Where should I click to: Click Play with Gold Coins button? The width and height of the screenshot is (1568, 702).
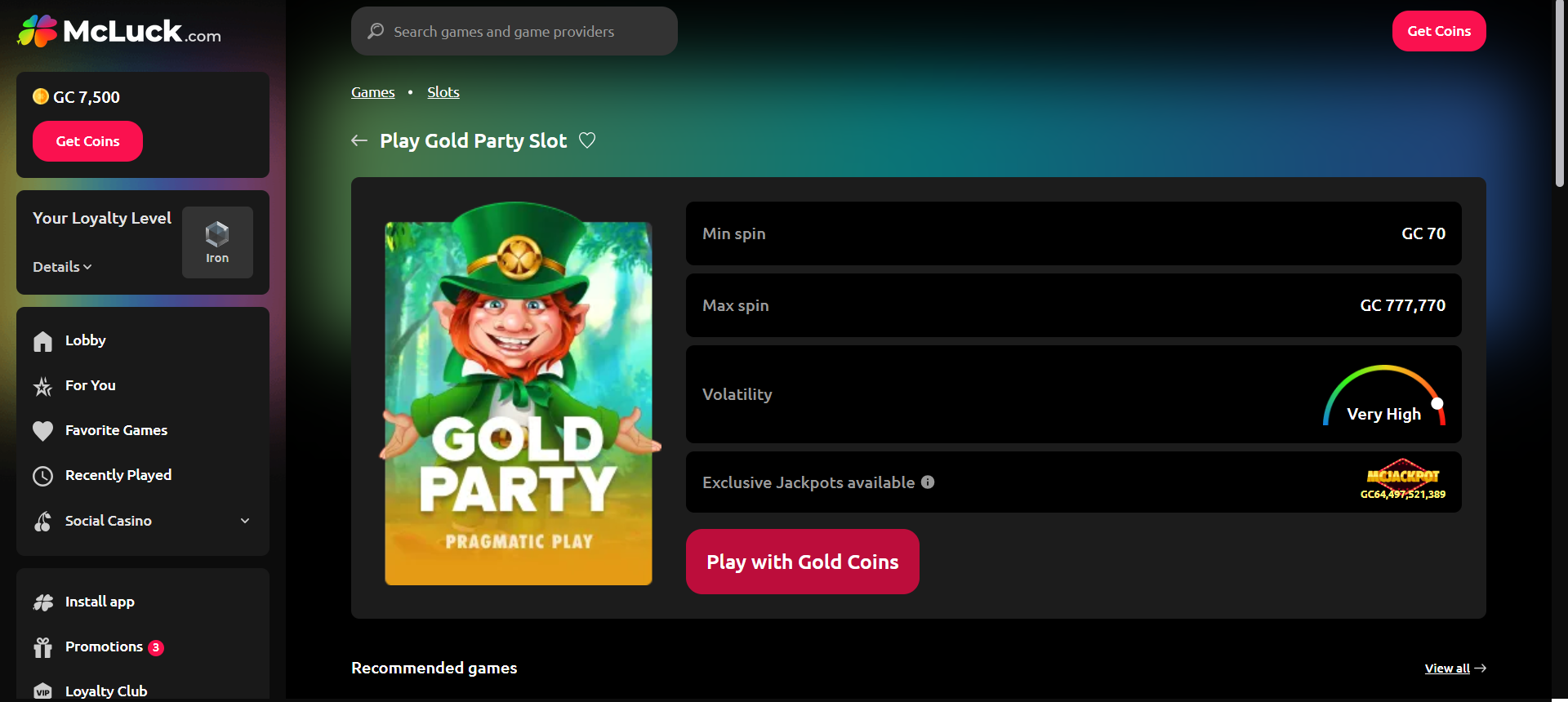(x=803, y=562)
